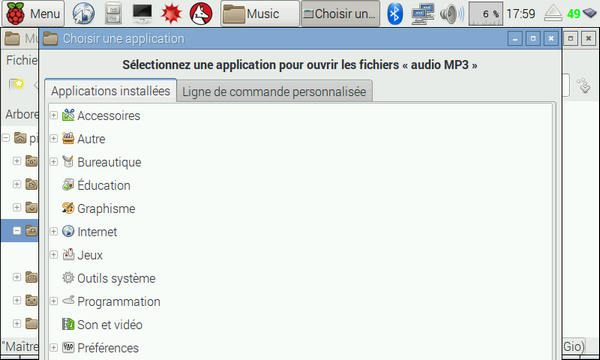The image size is (600, 360).
Task: Expand the Programmation category
Action: [x=54, y=301]
